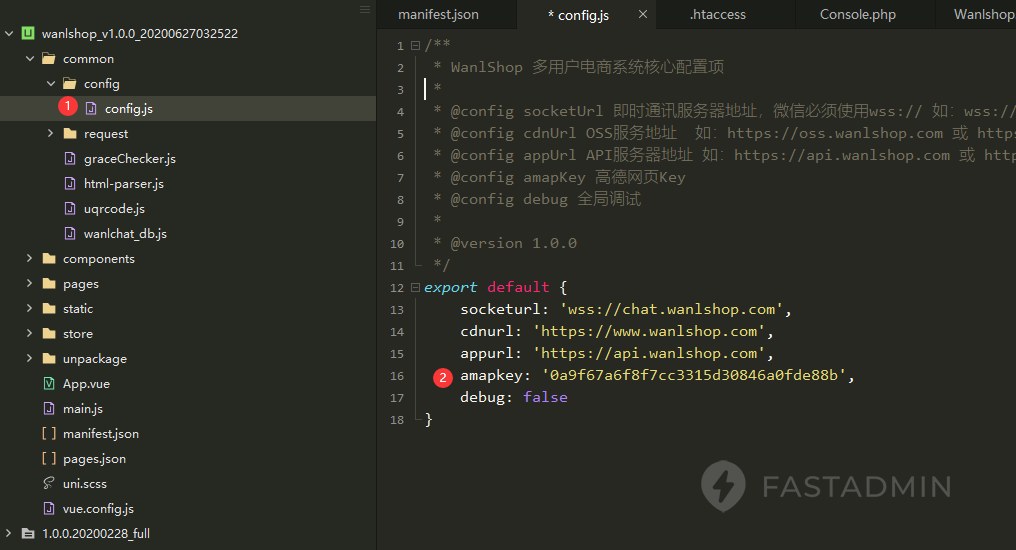Viewport: 1016px width, 550px height.
Task: Click the amapkey string value on line 16
Action: (694, 375)
